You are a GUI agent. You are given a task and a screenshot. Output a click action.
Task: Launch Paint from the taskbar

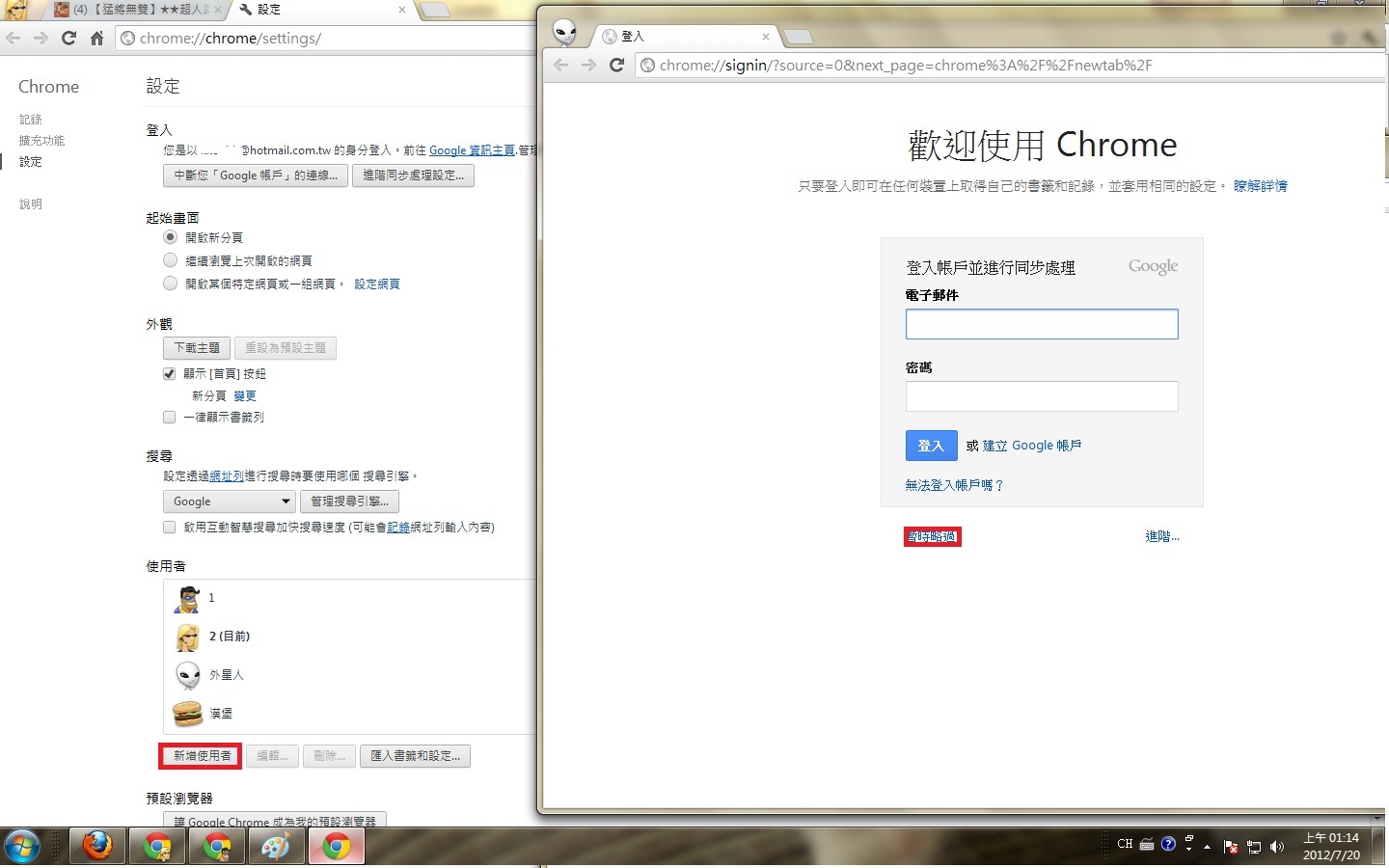(x=276, y=846)
